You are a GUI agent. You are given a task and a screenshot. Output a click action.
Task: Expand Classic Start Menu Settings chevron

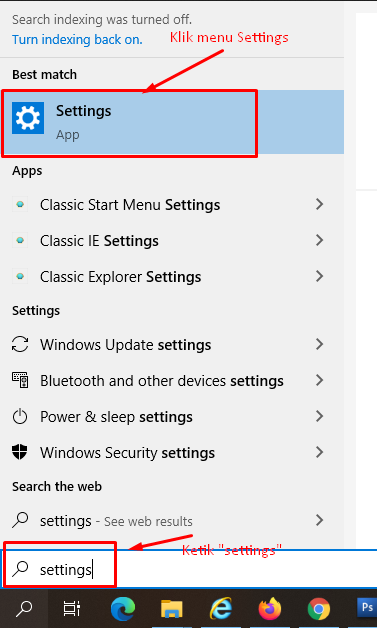(x=319, y=205)
